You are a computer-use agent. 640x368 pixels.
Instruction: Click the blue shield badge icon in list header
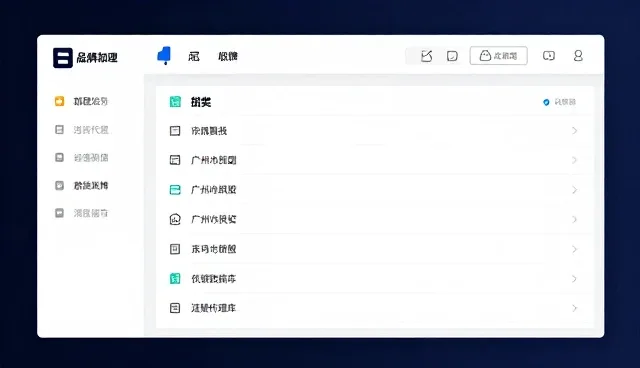pos(546,102)
